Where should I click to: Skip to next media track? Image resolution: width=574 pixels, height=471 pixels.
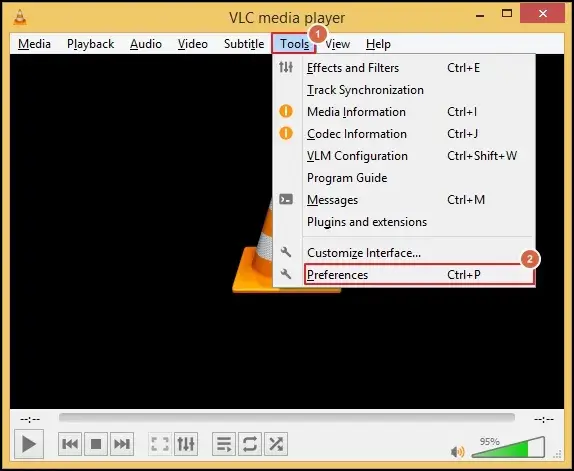(122, 444)
